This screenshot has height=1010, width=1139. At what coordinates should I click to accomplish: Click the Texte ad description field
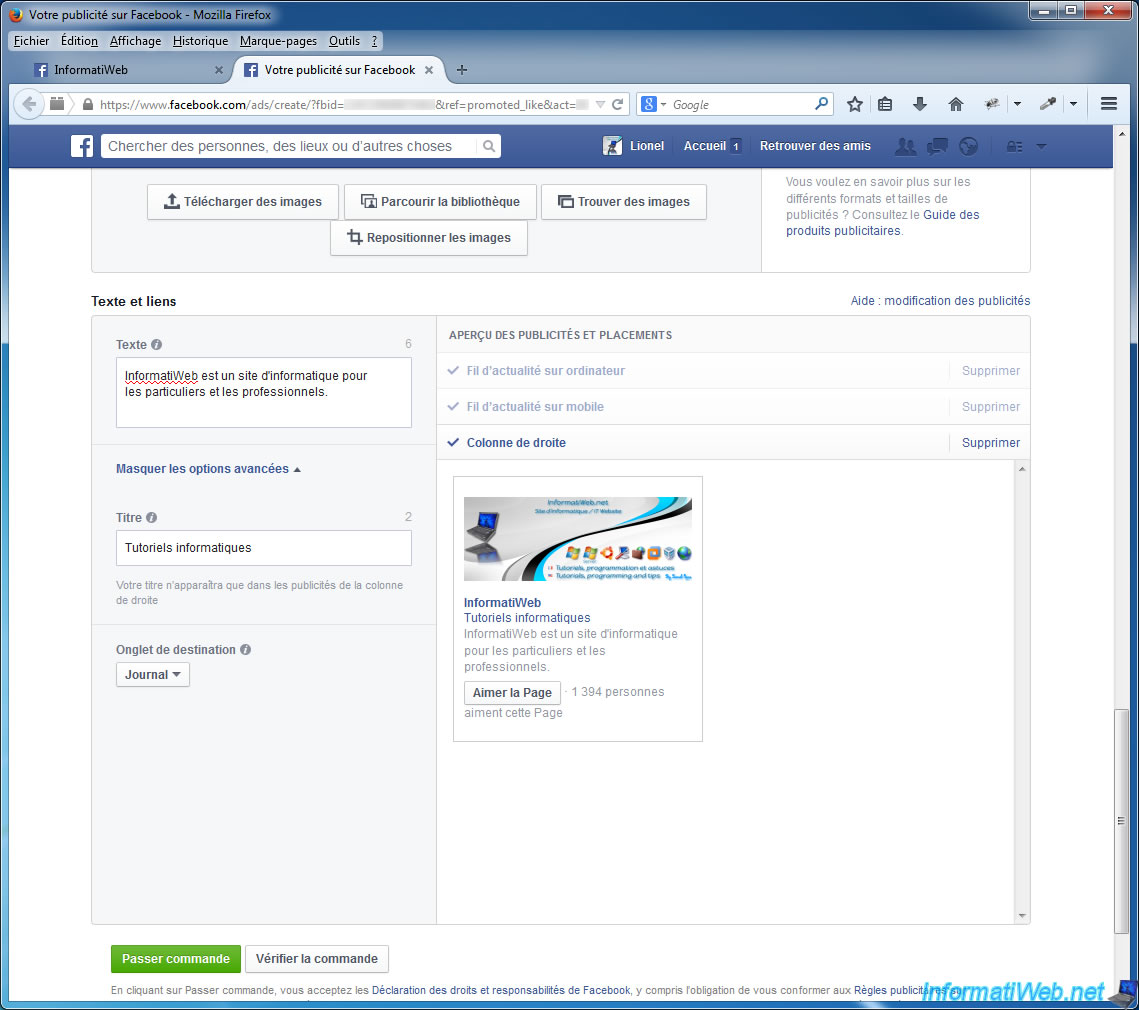[x=264, y=392]
